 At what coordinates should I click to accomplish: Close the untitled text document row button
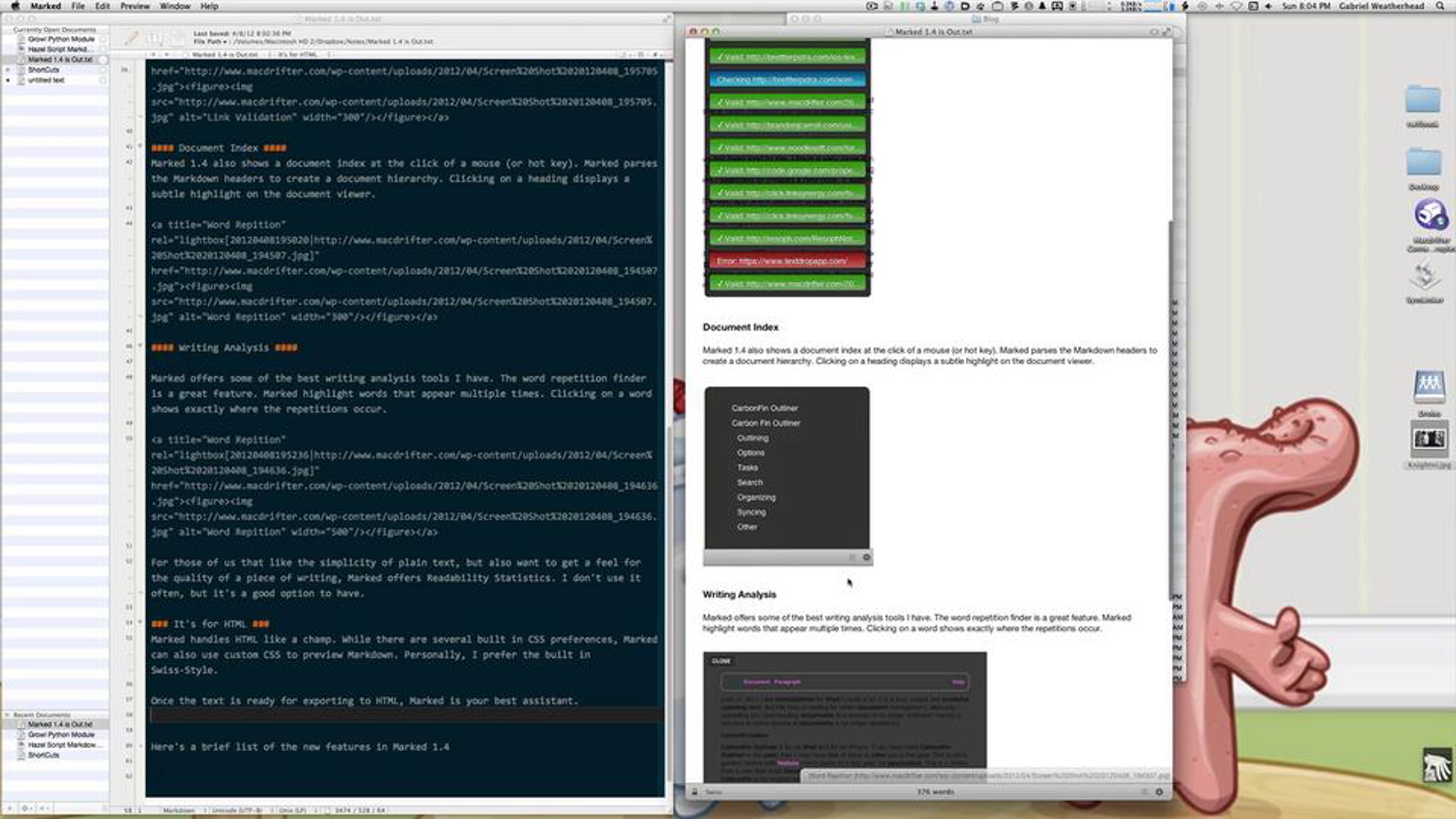click(x=103, y=80)
